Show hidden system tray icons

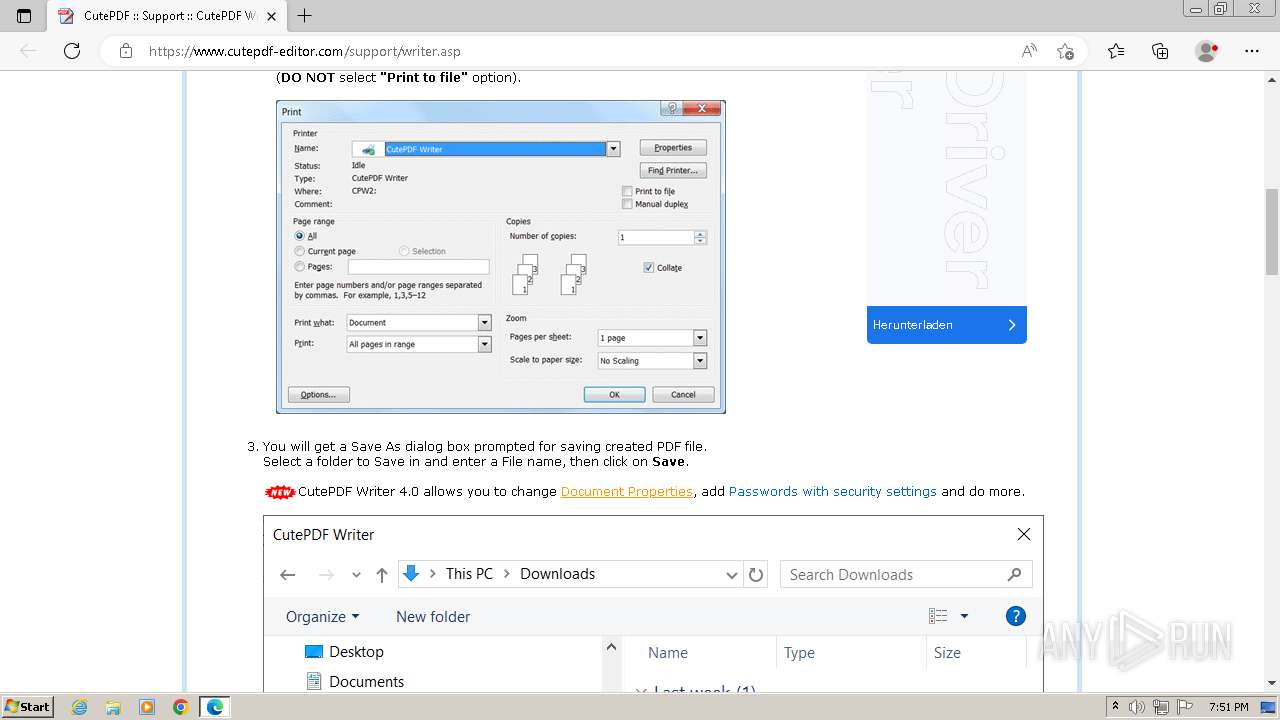(1116, 707)
